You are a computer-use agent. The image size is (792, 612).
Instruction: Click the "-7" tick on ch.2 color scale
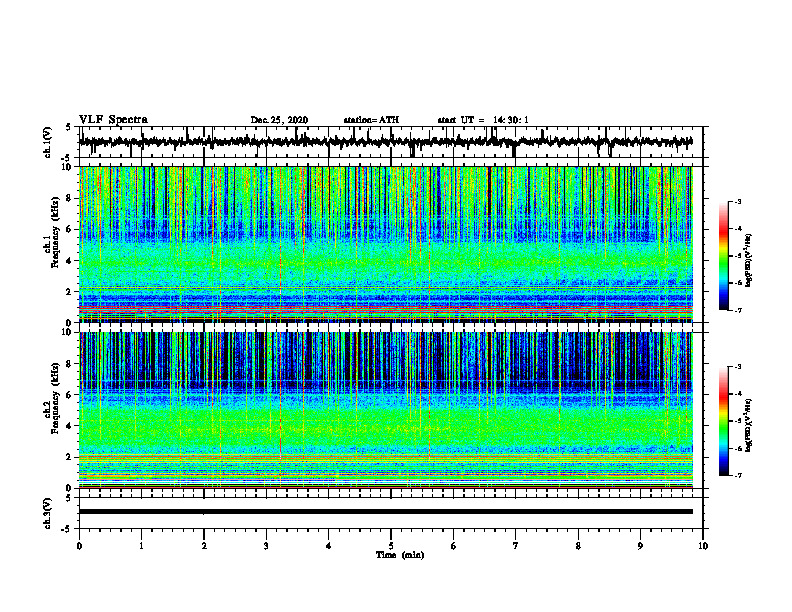tap(738, 475)
